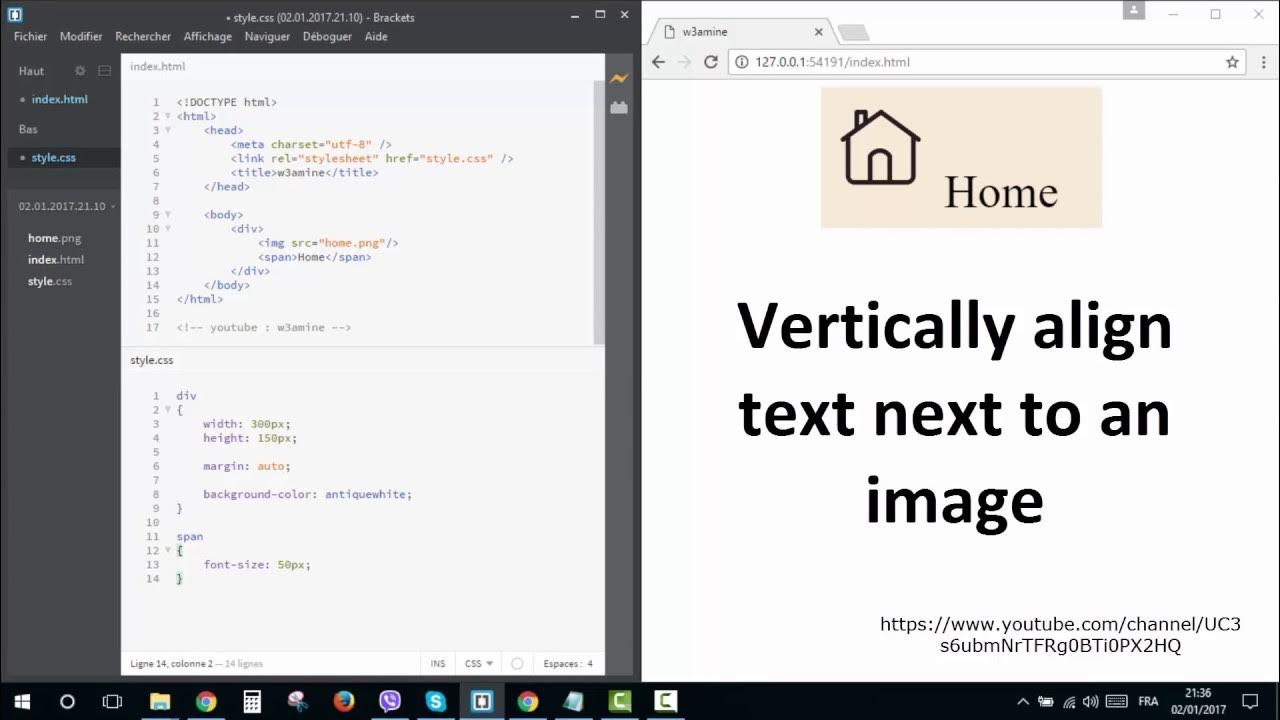The width and height of the screenshot is (1280, 720).
Task: Open the action center notifications icon
Action: (x=1249, y=701)
